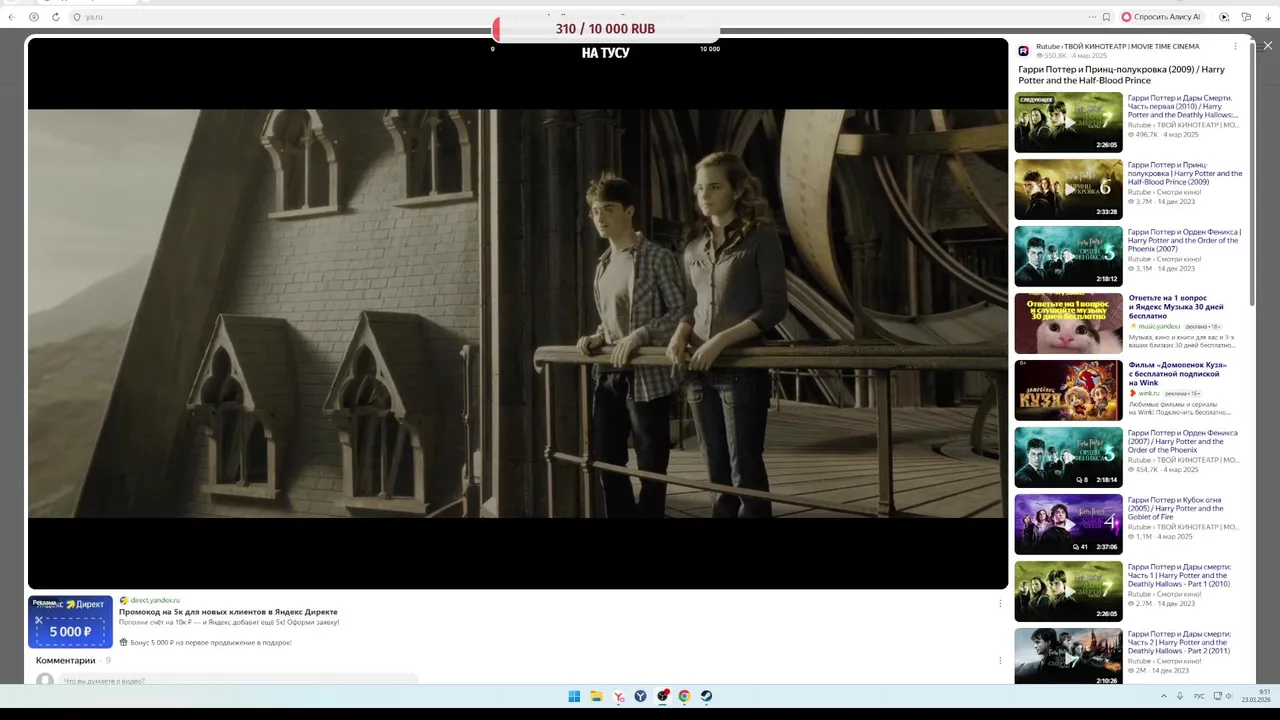Viewport: 1280px width, 720px height.
Task: Open Order of the Phoenix 2:18:14 thumbnail
Action: click(1068, 457)
